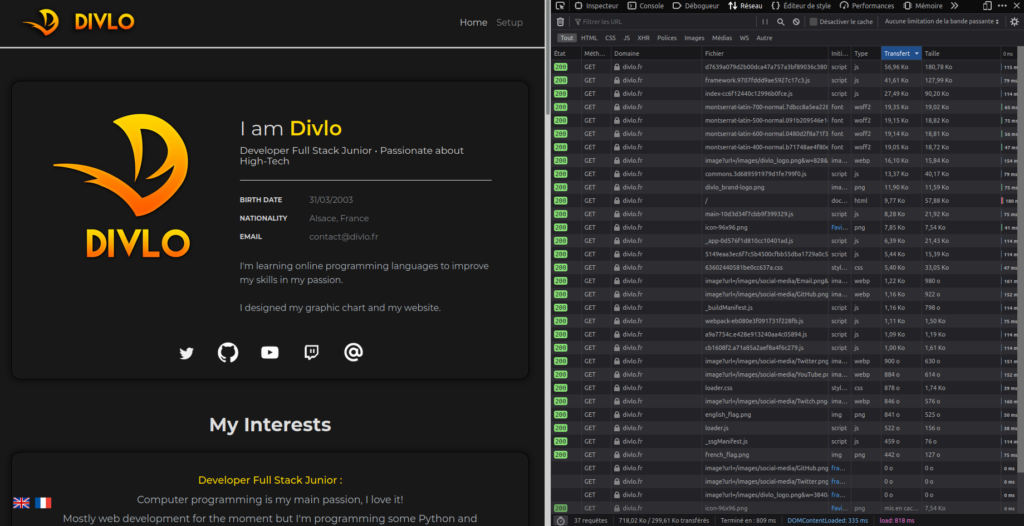Toggle responsive design mode icon

(x=987, y=6)
